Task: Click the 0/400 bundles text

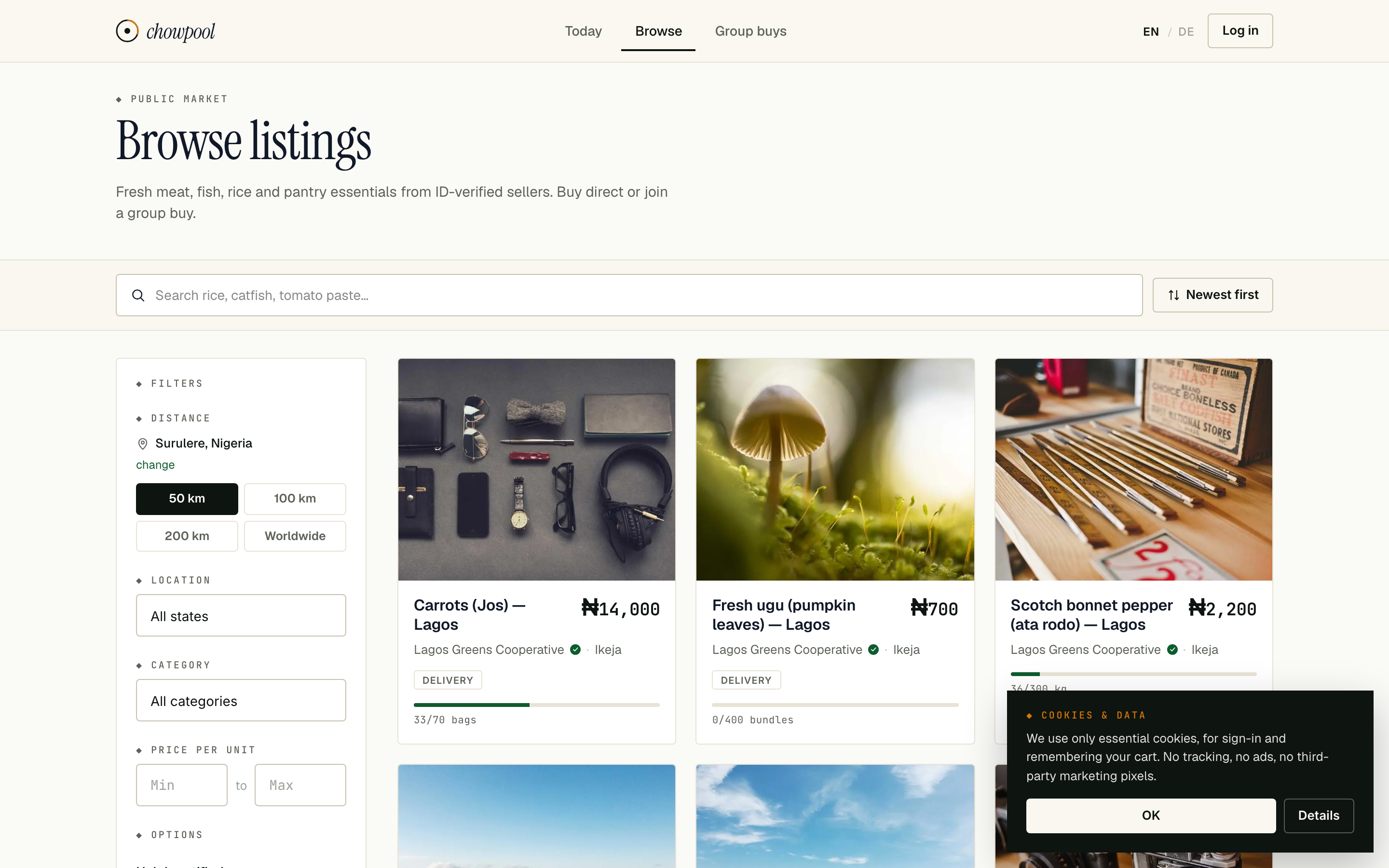Action: pyautogui.click(x=752, y=720)
